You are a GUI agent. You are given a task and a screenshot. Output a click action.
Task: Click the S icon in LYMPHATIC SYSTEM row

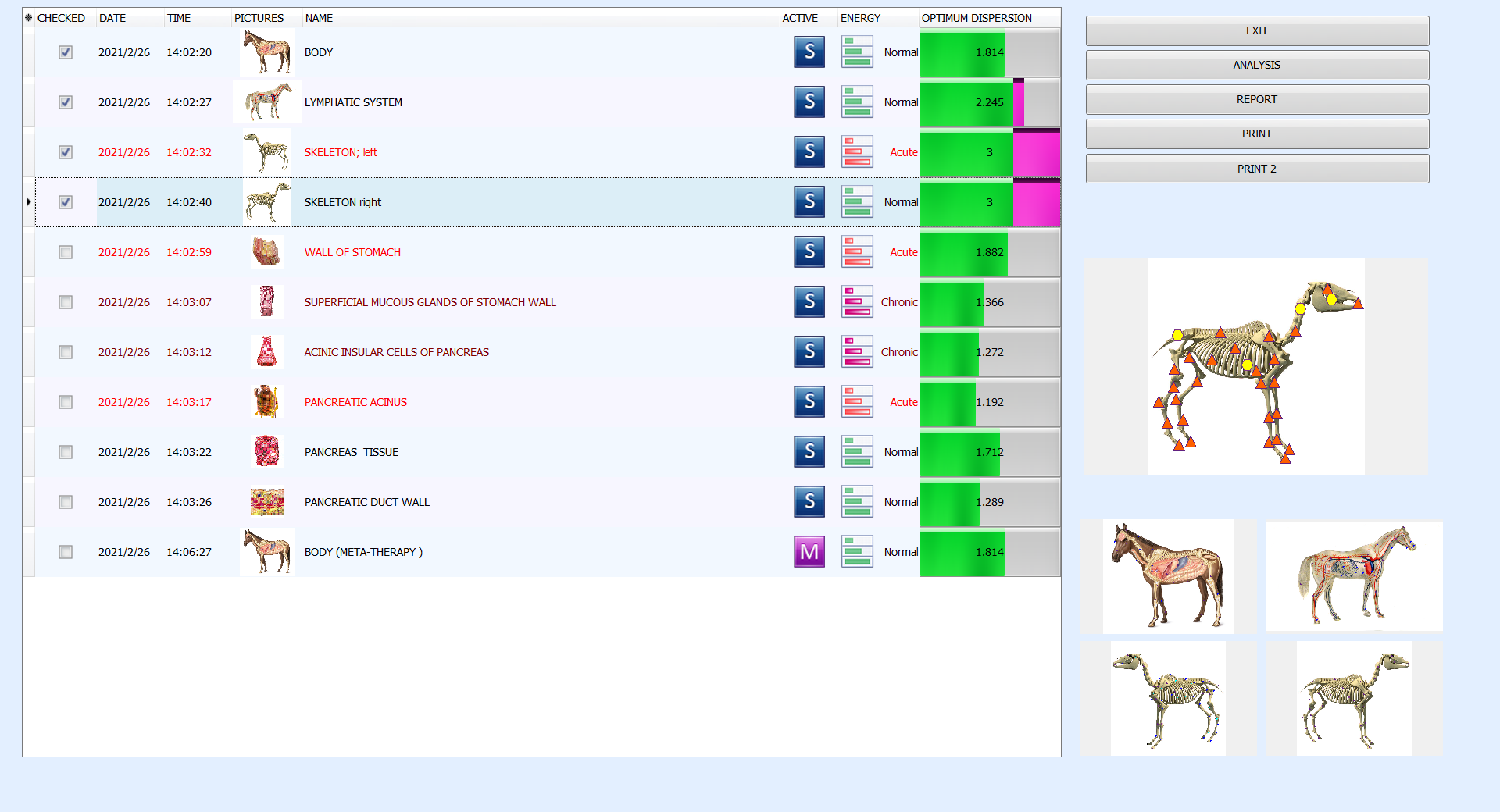tap(809, 102)
